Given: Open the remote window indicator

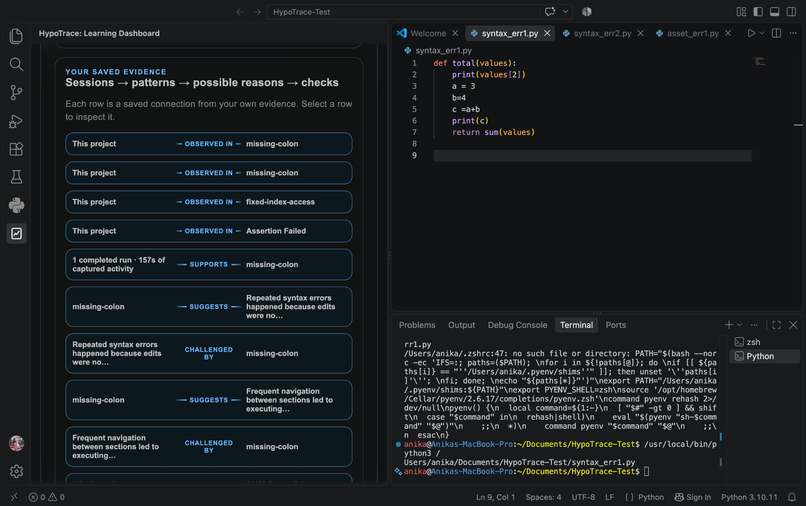Looking at the screenshot, I should tap(14, 497).
